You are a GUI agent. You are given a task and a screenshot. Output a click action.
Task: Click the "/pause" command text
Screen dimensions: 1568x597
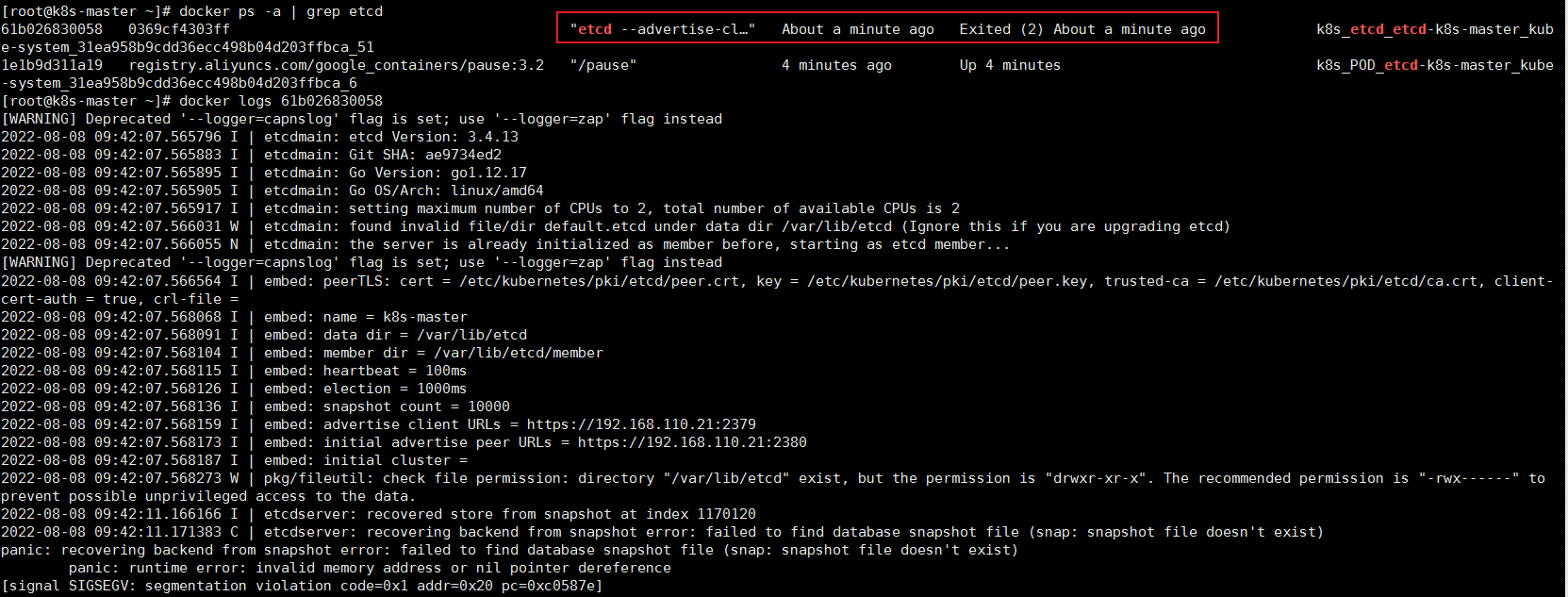point(603,65)
